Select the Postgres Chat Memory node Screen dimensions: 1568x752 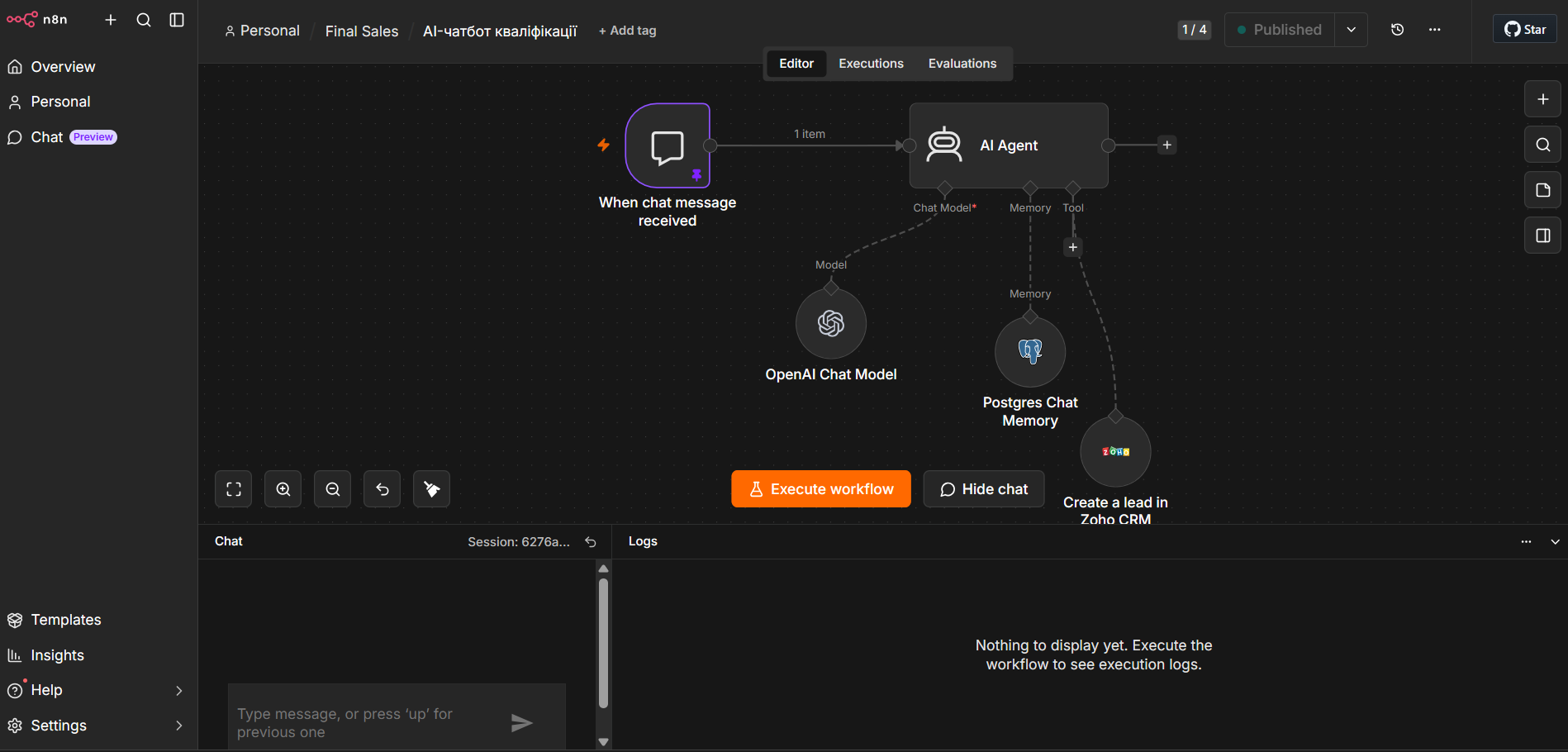pos(1030,352)
